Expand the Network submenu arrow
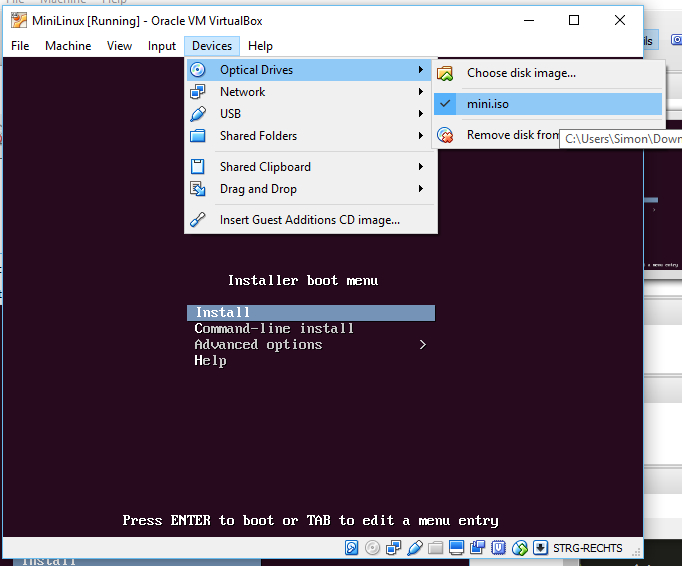The width and height of the screenshot is (682, 566). point(421,92)
